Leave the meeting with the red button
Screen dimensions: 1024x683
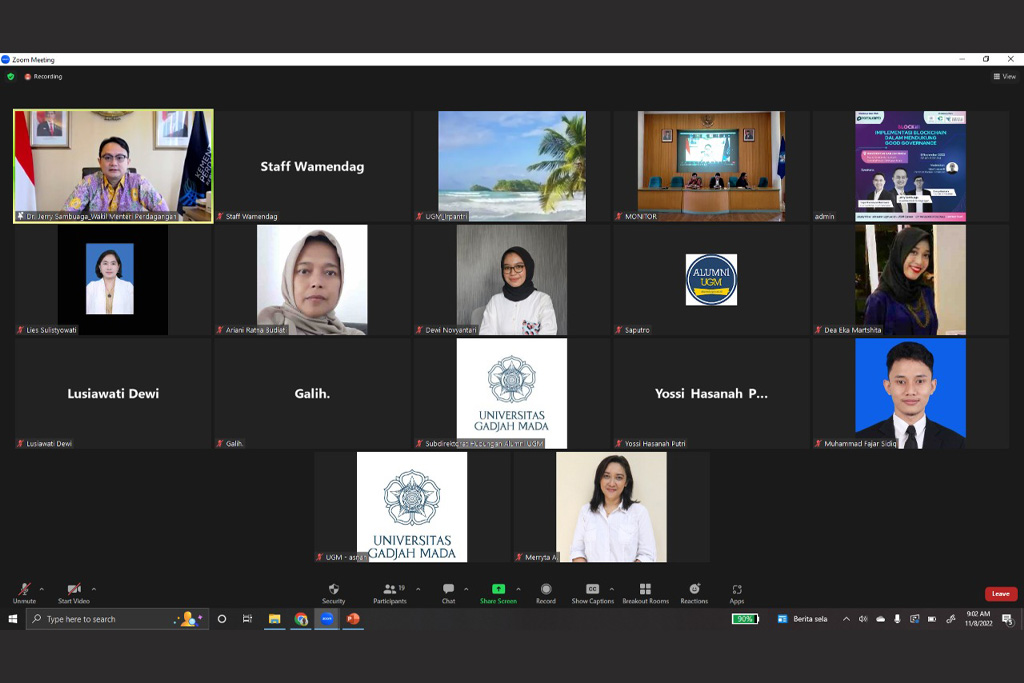click(1000, 594)
